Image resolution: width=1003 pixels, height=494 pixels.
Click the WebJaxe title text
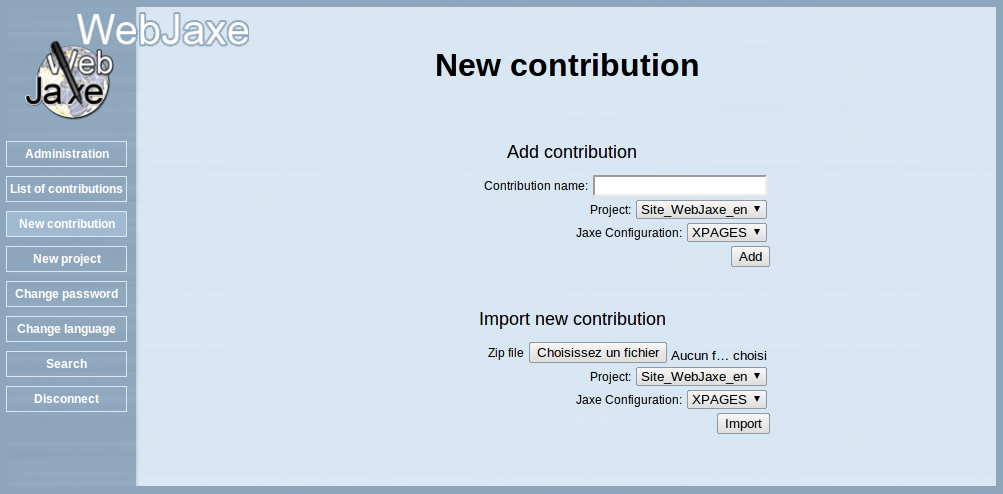tap(163, 29)
